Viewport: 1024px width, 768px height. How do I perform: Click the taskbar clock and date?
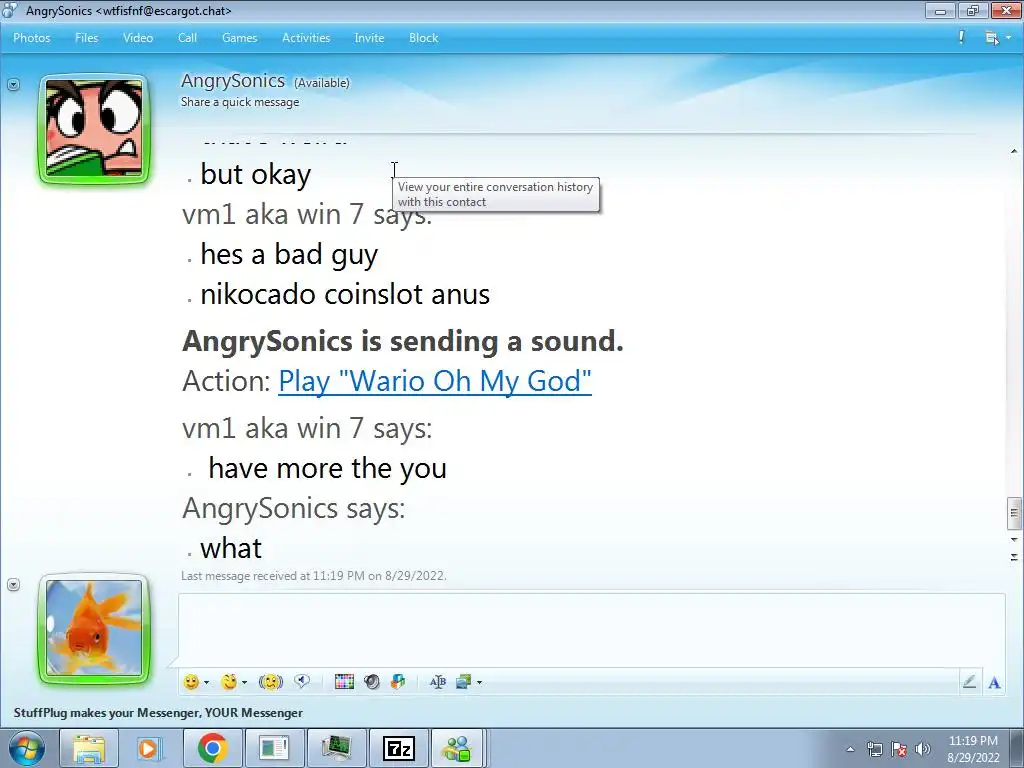point(973,749)
